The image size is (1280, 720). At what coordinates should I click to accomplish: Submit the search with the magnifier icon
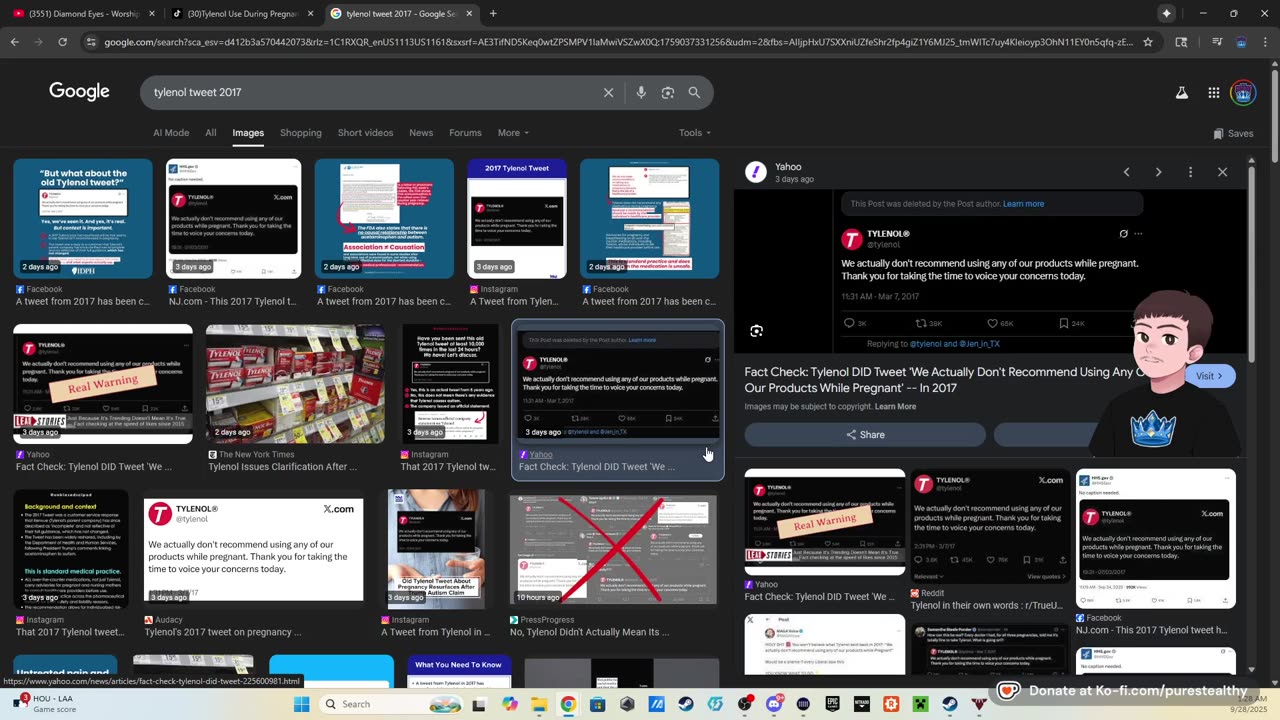[694, 92]
